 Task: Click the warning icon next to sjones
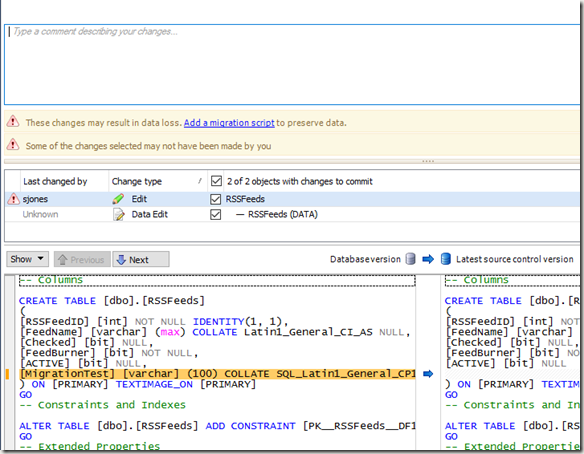(x=14, y=199)
